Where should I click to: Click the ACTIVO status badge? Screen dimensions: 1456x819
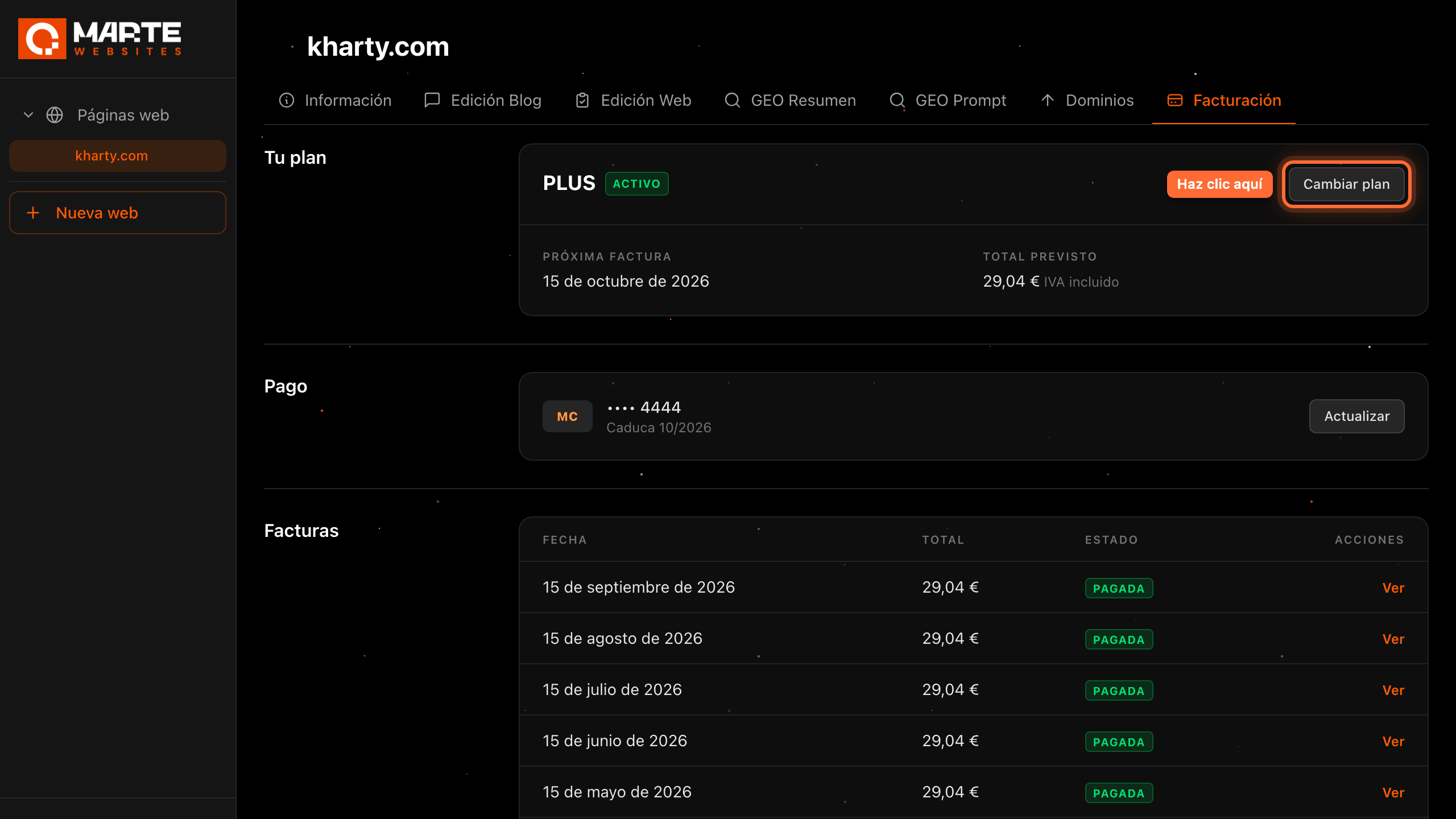click(636, 184)
